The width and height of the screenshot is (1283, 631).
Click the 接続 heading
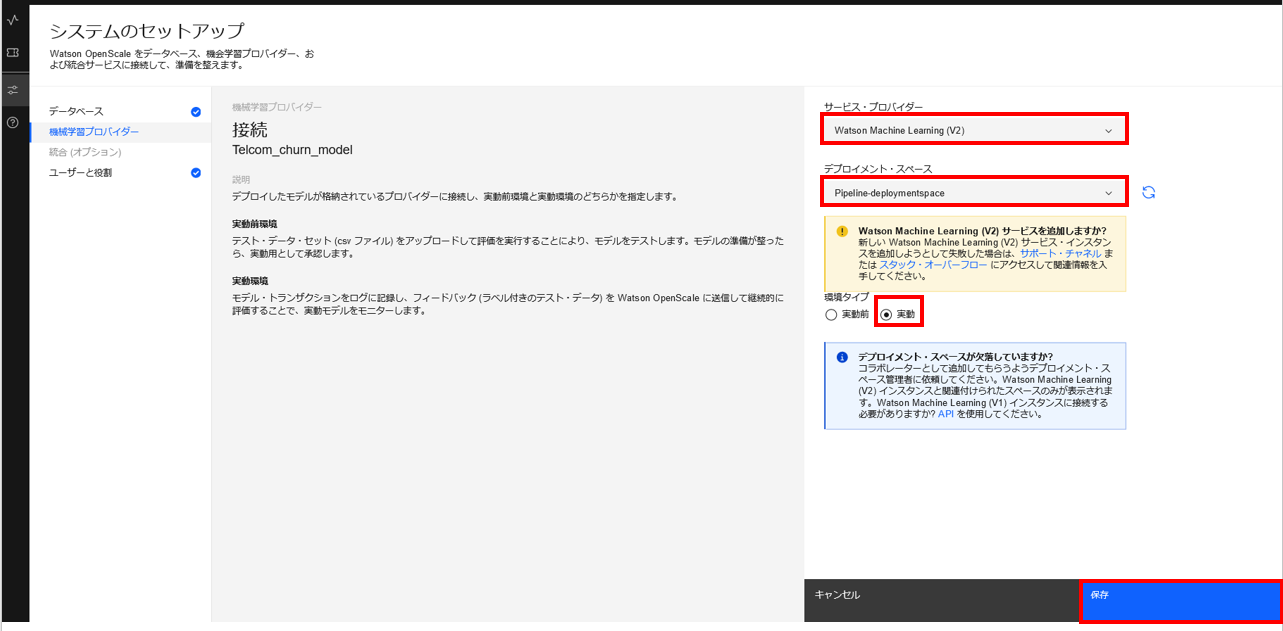point(250,129)
